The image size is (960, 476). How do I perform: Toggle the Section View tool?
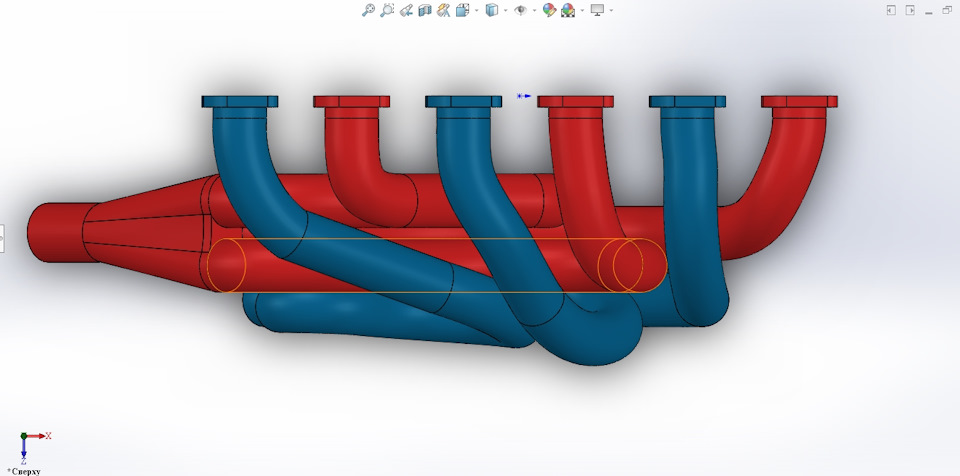(x=425, y=10)
